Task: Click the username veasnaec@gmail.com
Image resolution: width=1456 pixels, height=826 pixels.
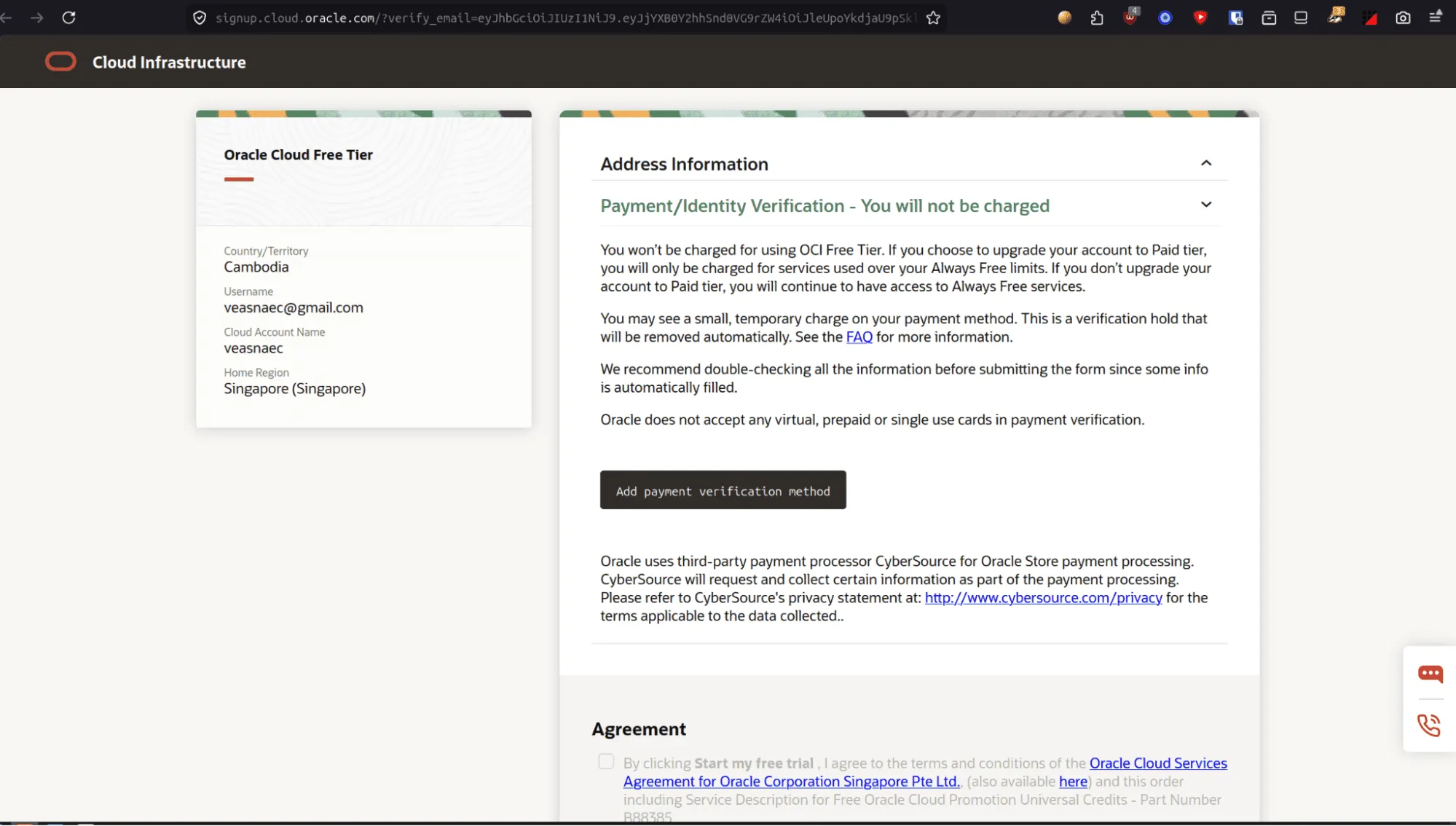Action: (294, 307)
